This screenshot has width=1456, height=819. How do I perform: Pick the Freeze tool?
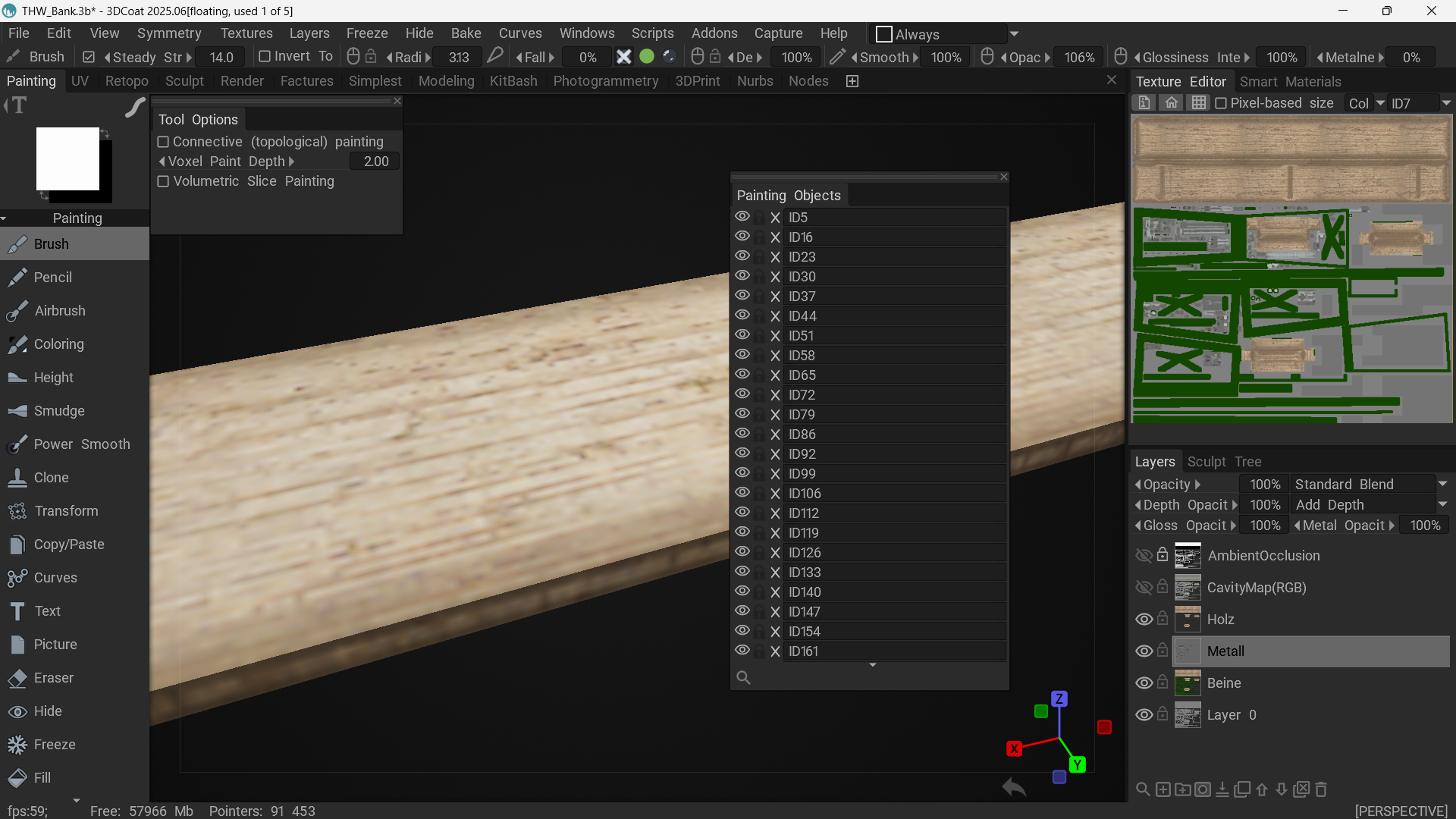point(74,745)
